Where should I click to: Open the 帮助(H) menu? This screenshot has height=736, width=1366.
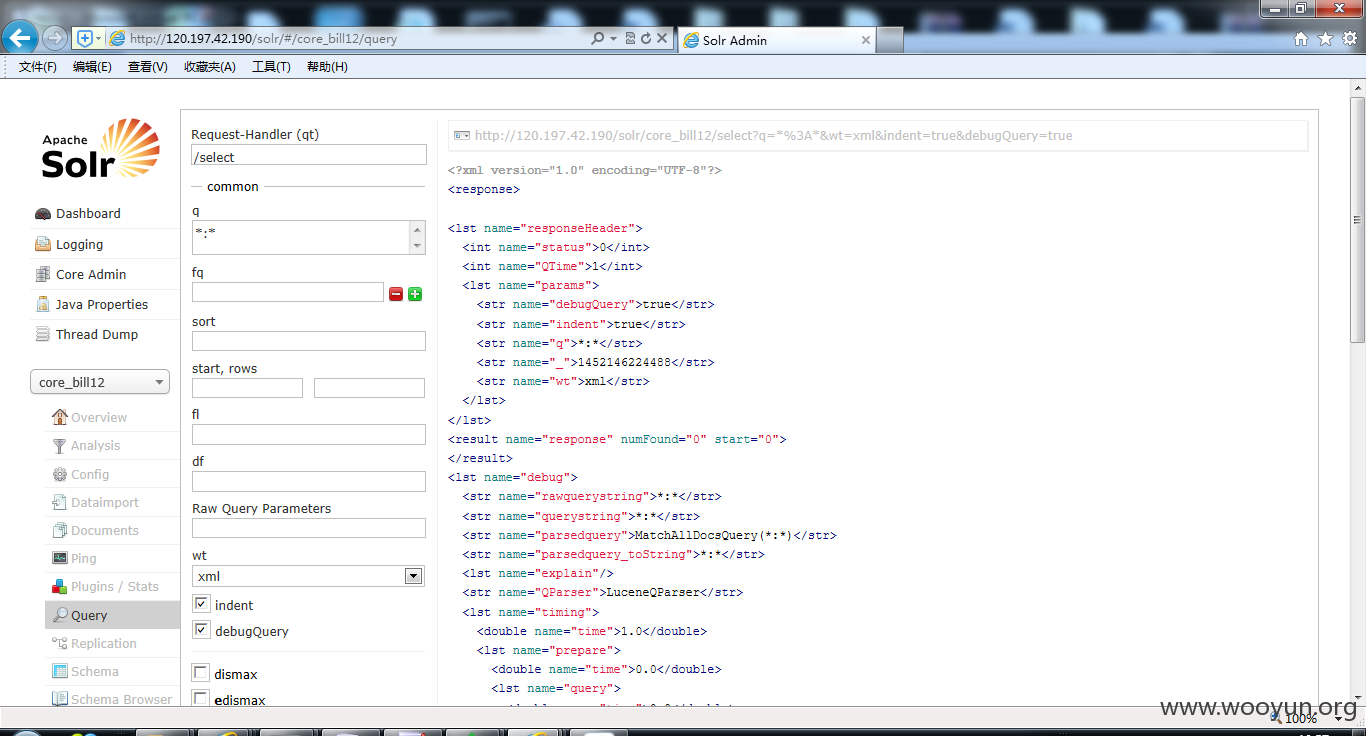pyautogui.click(x=327, y=67)
